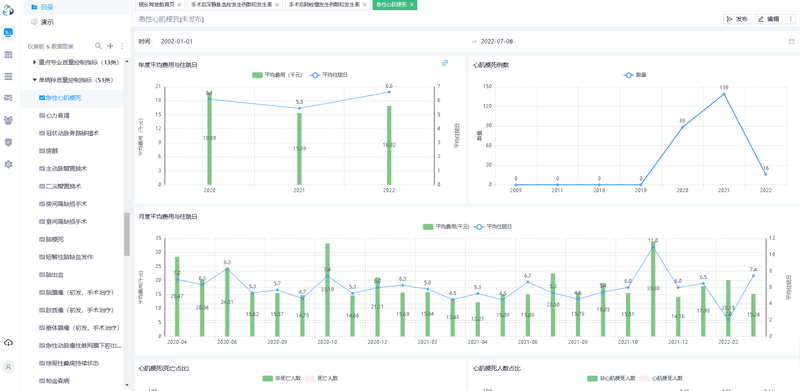This screenshot has height=391, width=800.
Task: Open the table grid module icon
Action: click(x=8, y=55)
